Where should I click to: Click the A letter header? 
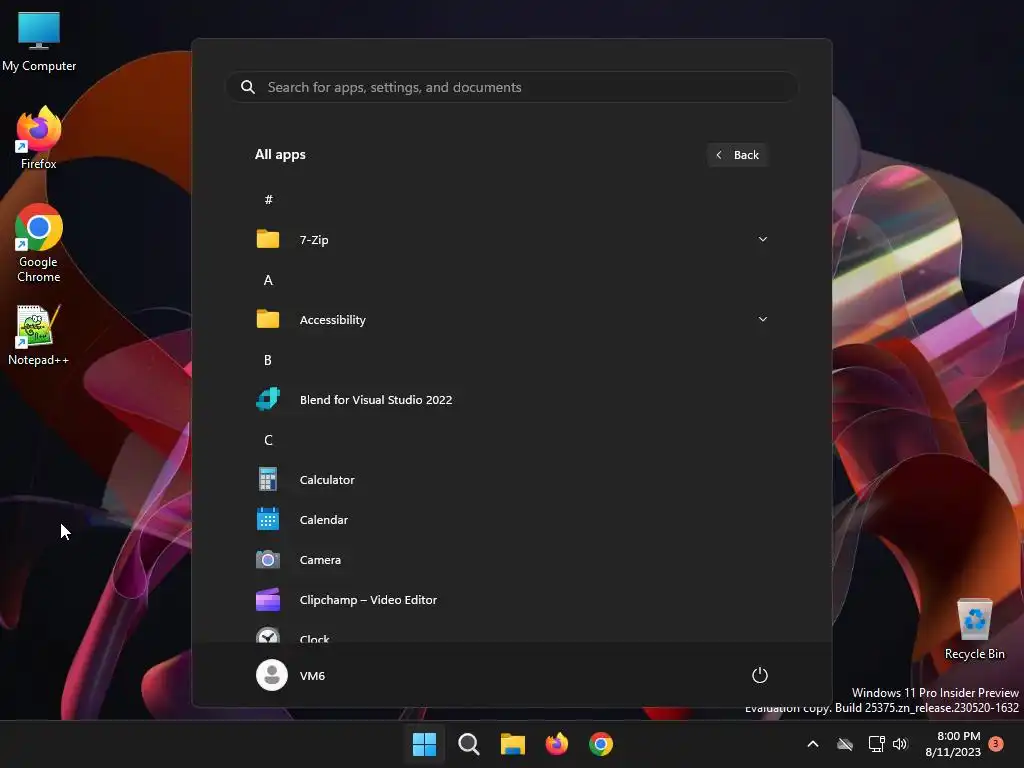[268, 280]
